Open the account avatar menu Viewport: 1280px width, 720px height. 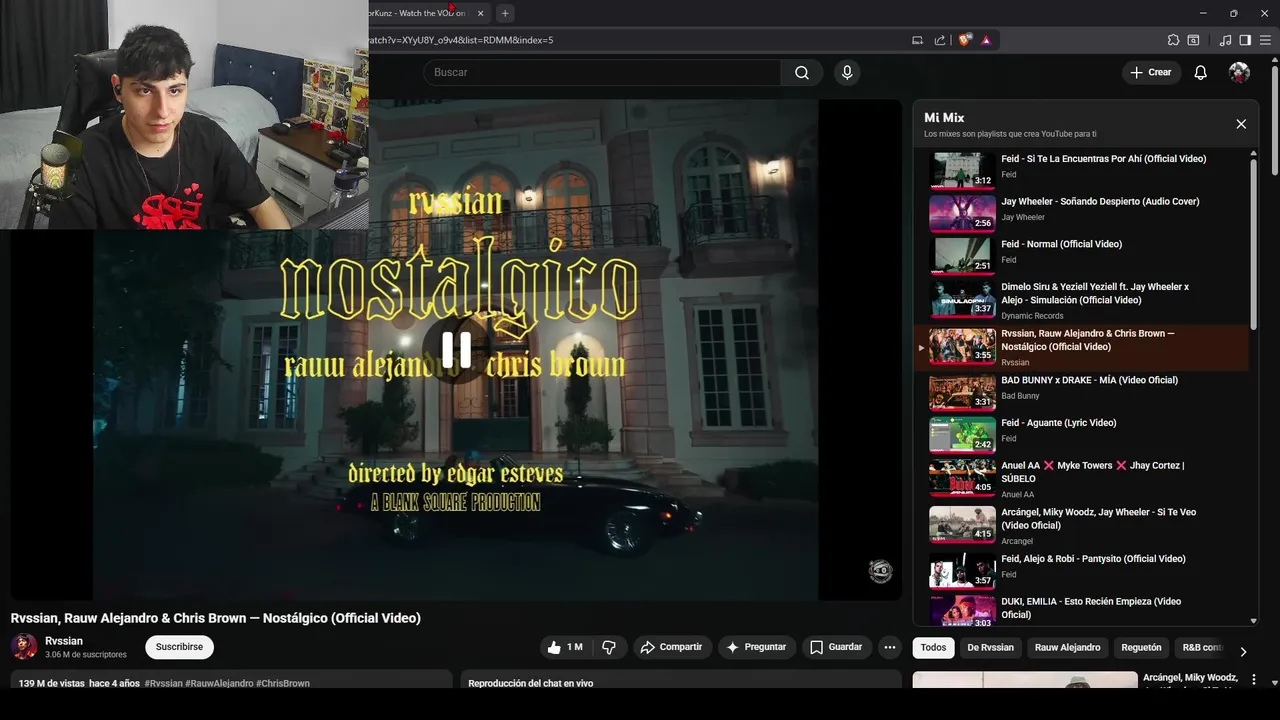(1239, 72)
